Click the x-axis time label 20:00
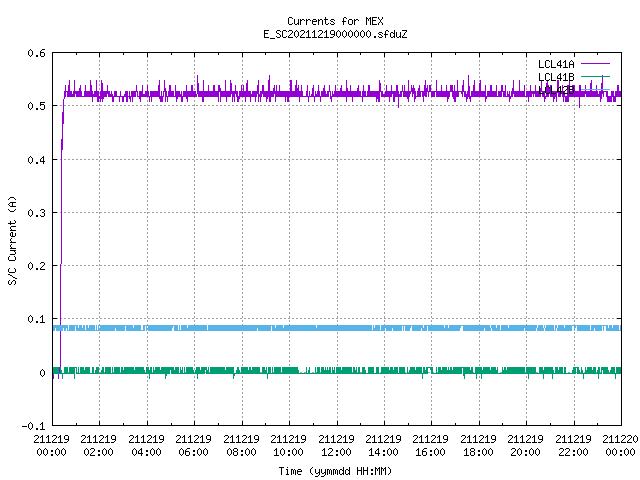 (x=525, y=452)
